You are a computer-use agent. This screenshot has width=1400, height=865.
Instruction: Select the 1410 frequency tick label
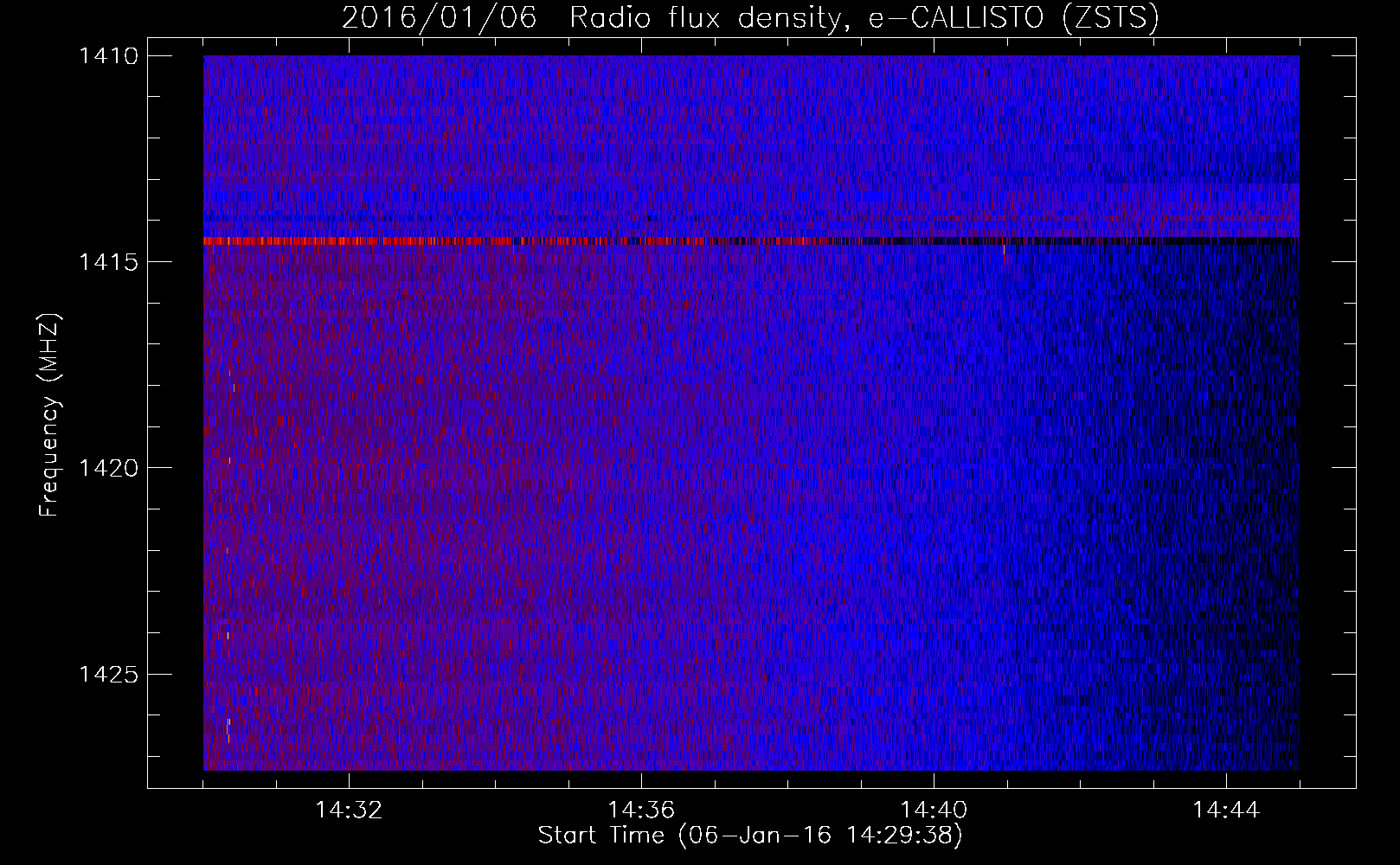coord(108,56)
